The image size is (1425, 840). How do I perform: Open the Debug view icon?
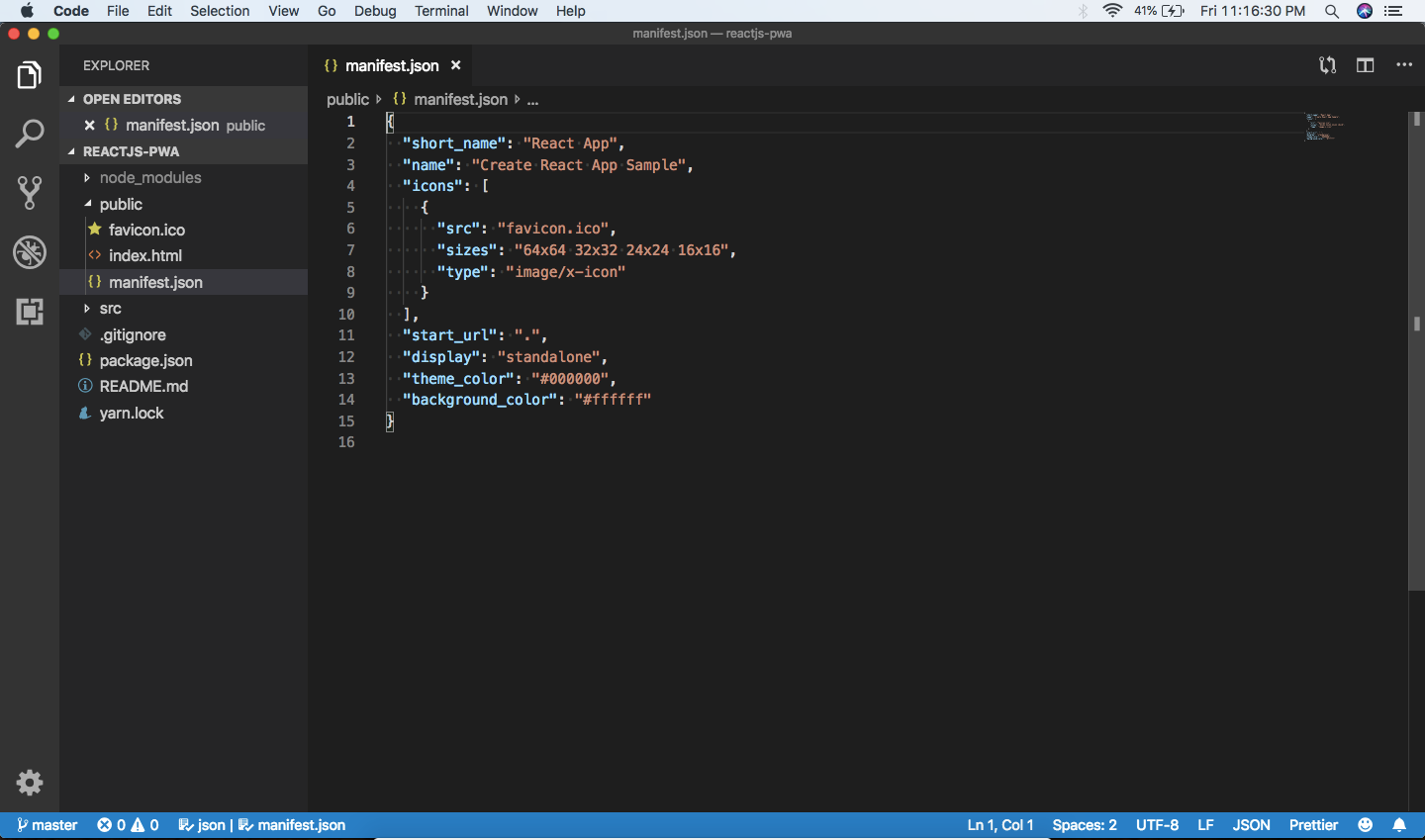[x=30, y=252]
